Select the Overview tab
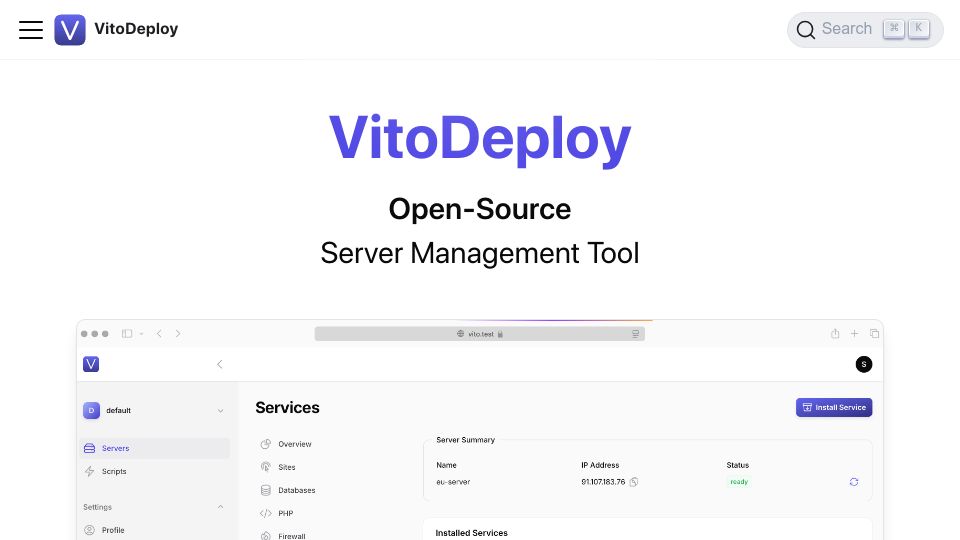960x540 pixels. coord(286,444)
